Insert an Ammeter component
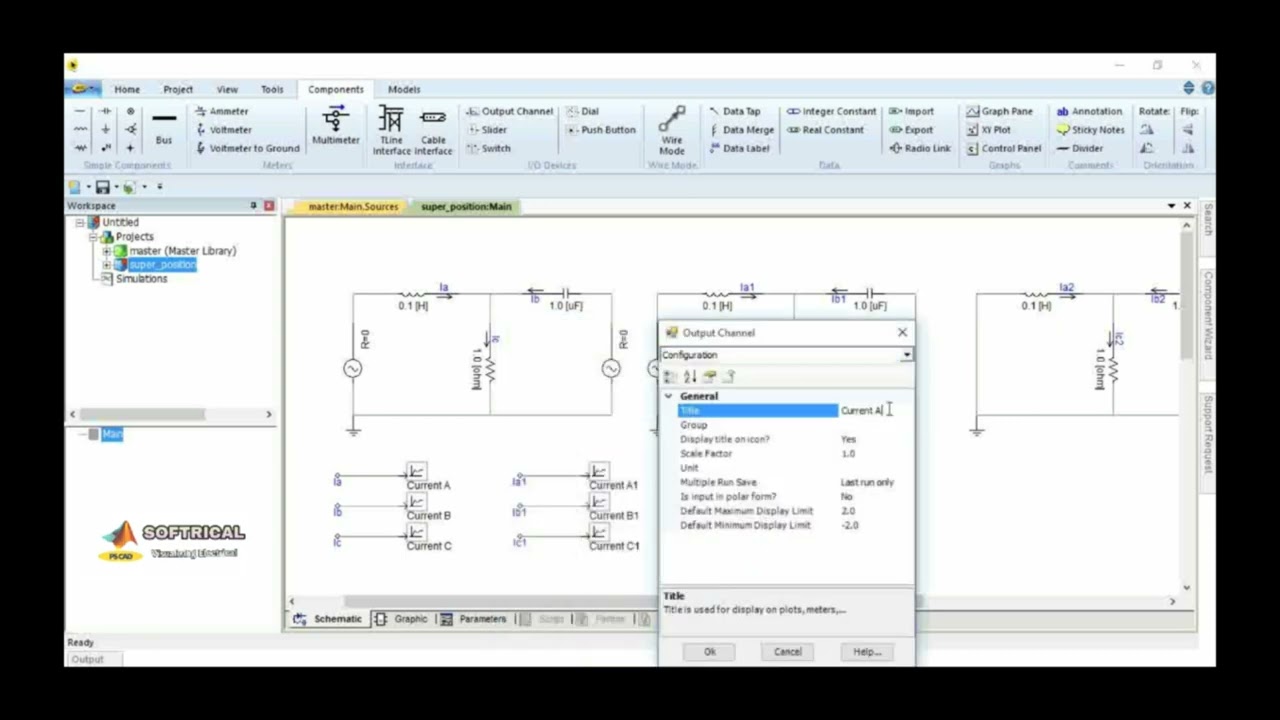This screenshot has height=720, width=1280. (222, 111)
